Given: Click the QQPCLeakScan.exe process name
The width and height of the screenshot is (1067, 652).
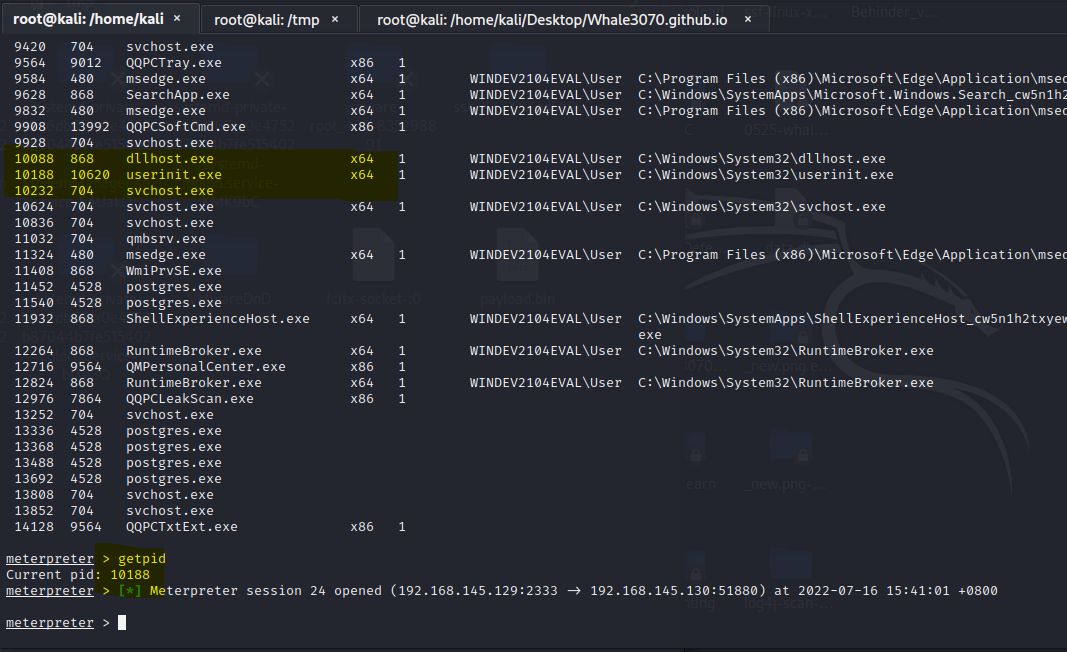Looking at the screenshot, I should click(189, 399).
